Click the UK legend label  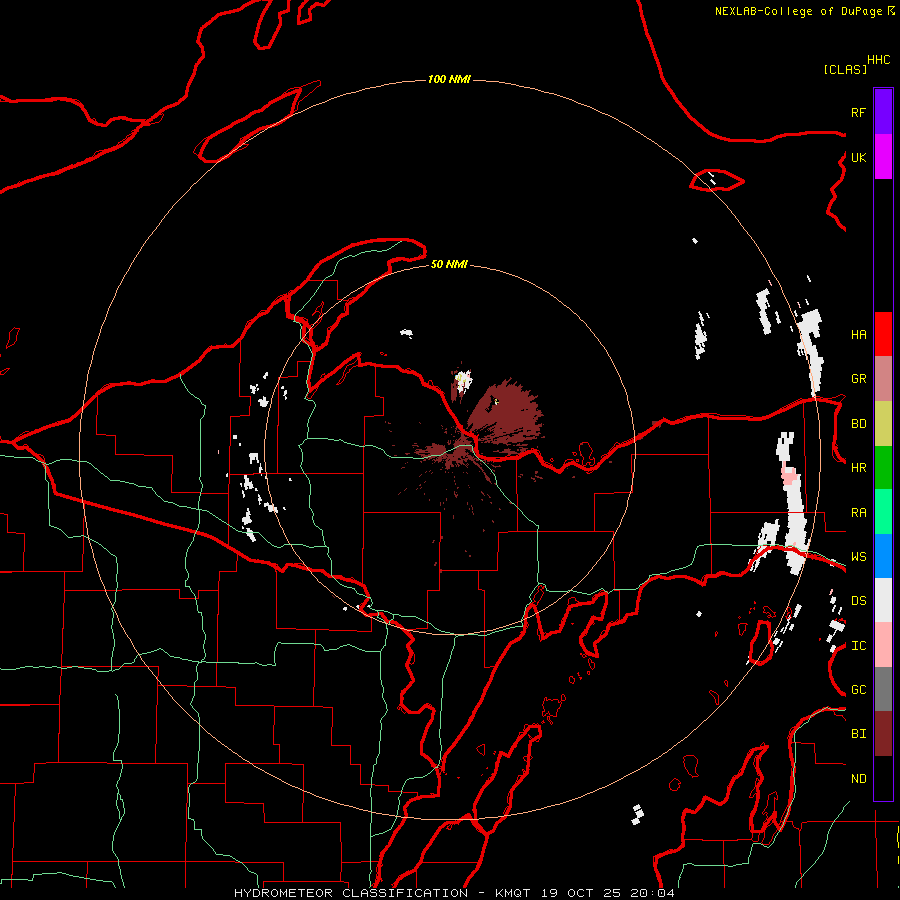(858, 157)
